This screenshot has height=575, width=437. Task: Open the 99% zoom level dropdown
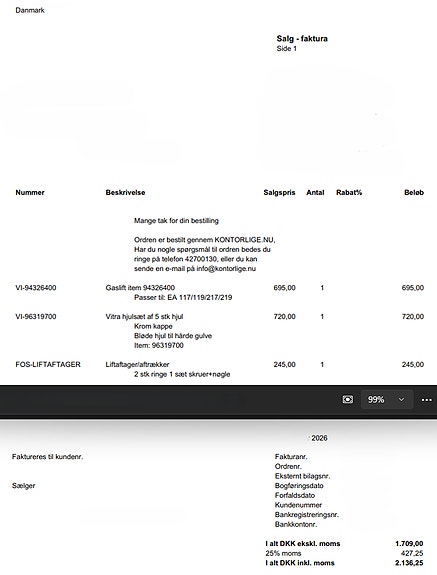click(x=387, y=399)
